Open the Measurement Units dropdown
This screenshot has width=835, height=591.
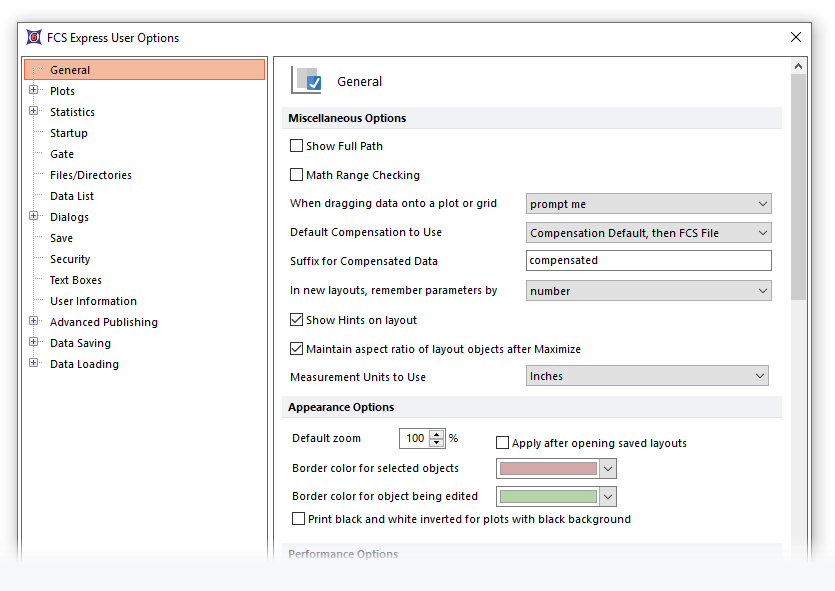click(x=647, y=376)
